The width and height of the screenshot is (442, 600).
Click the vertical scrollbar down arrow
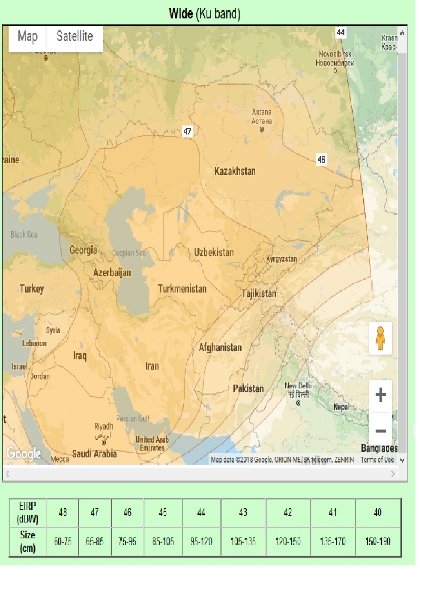(x=402, y=461)
